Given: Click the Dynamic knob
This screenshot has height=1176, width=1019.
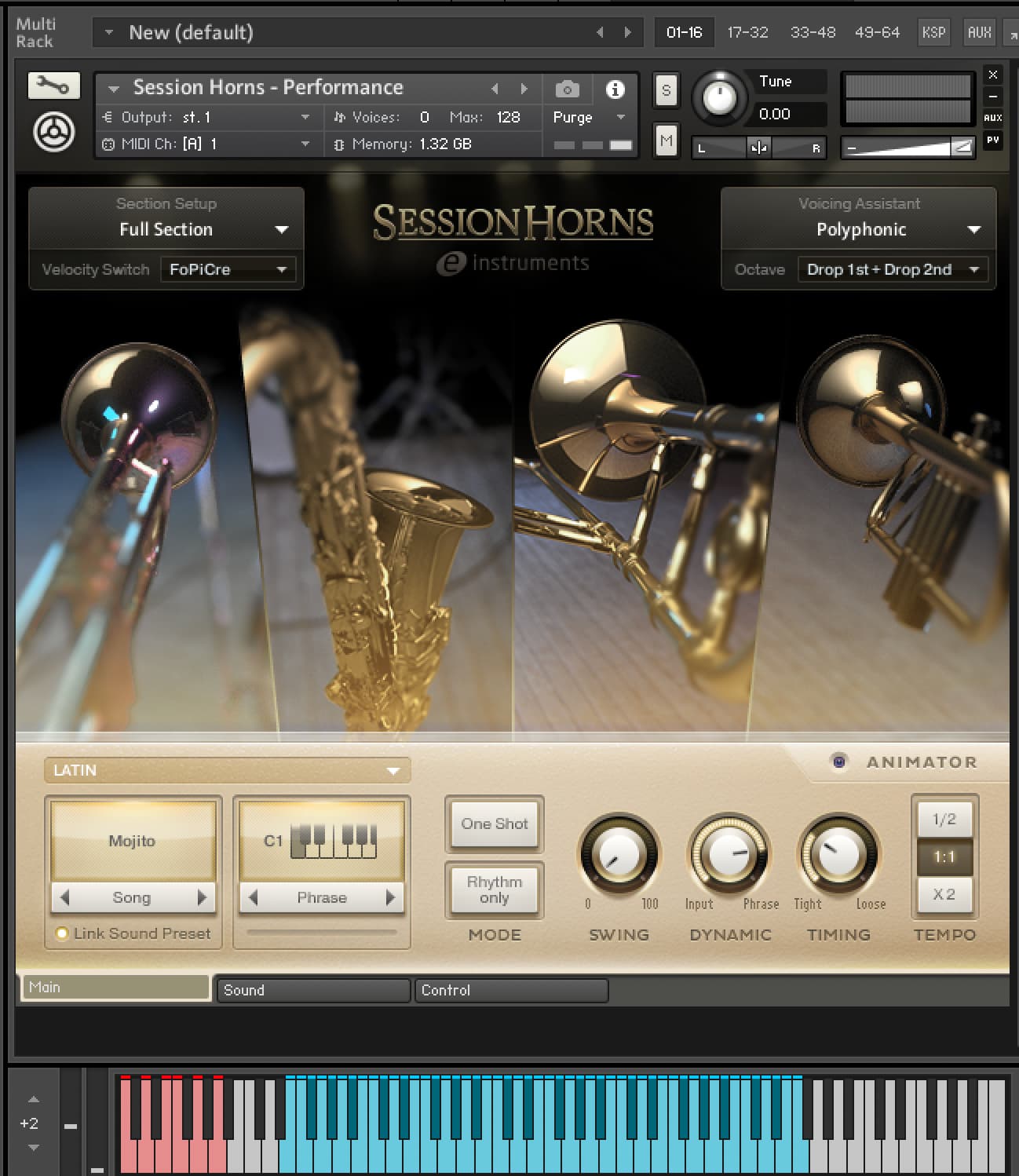Looking at the screenshot, I should click(x=729, y=853).
